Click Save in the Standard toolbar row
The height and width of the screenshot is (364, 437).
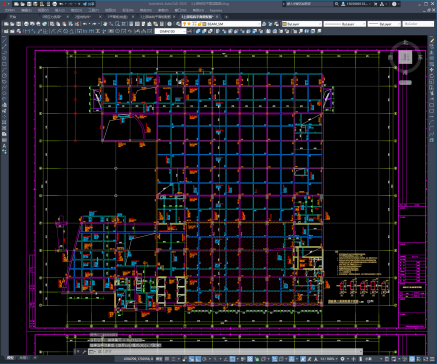pyautogui.click(x=18, y=24)
